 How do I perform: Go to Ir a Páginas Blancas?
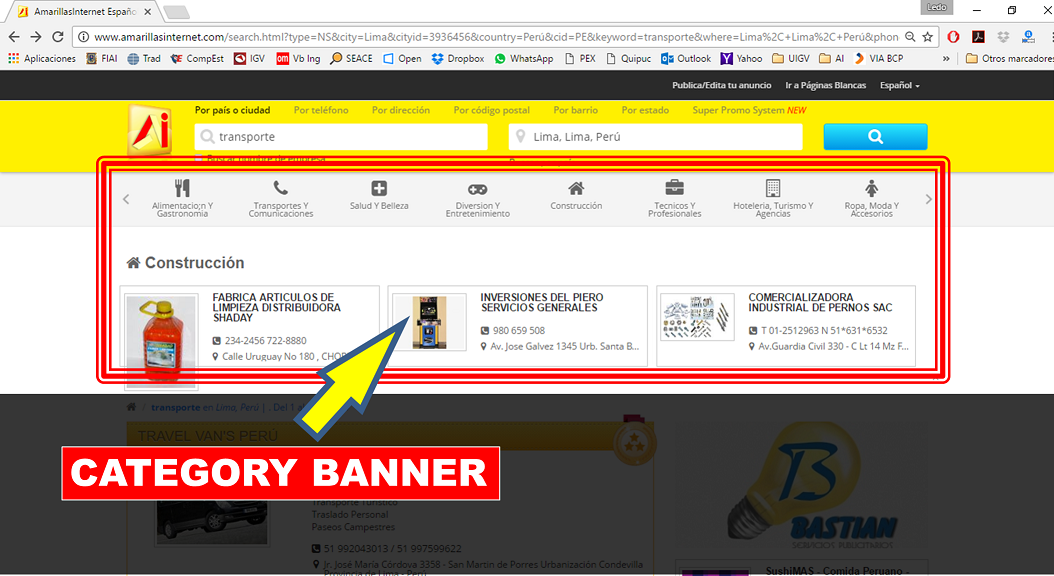click(825, 86)
